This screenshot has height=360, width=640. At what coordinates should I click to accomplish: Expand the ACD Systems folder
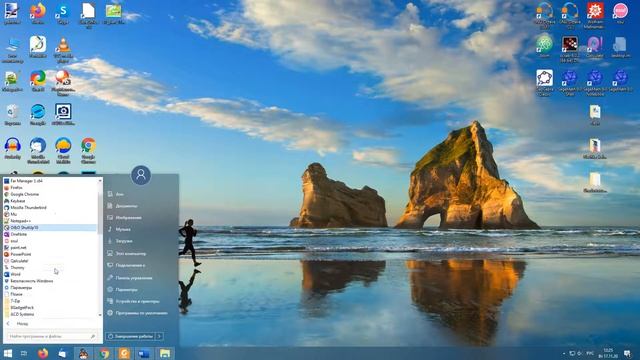(50, 314)
